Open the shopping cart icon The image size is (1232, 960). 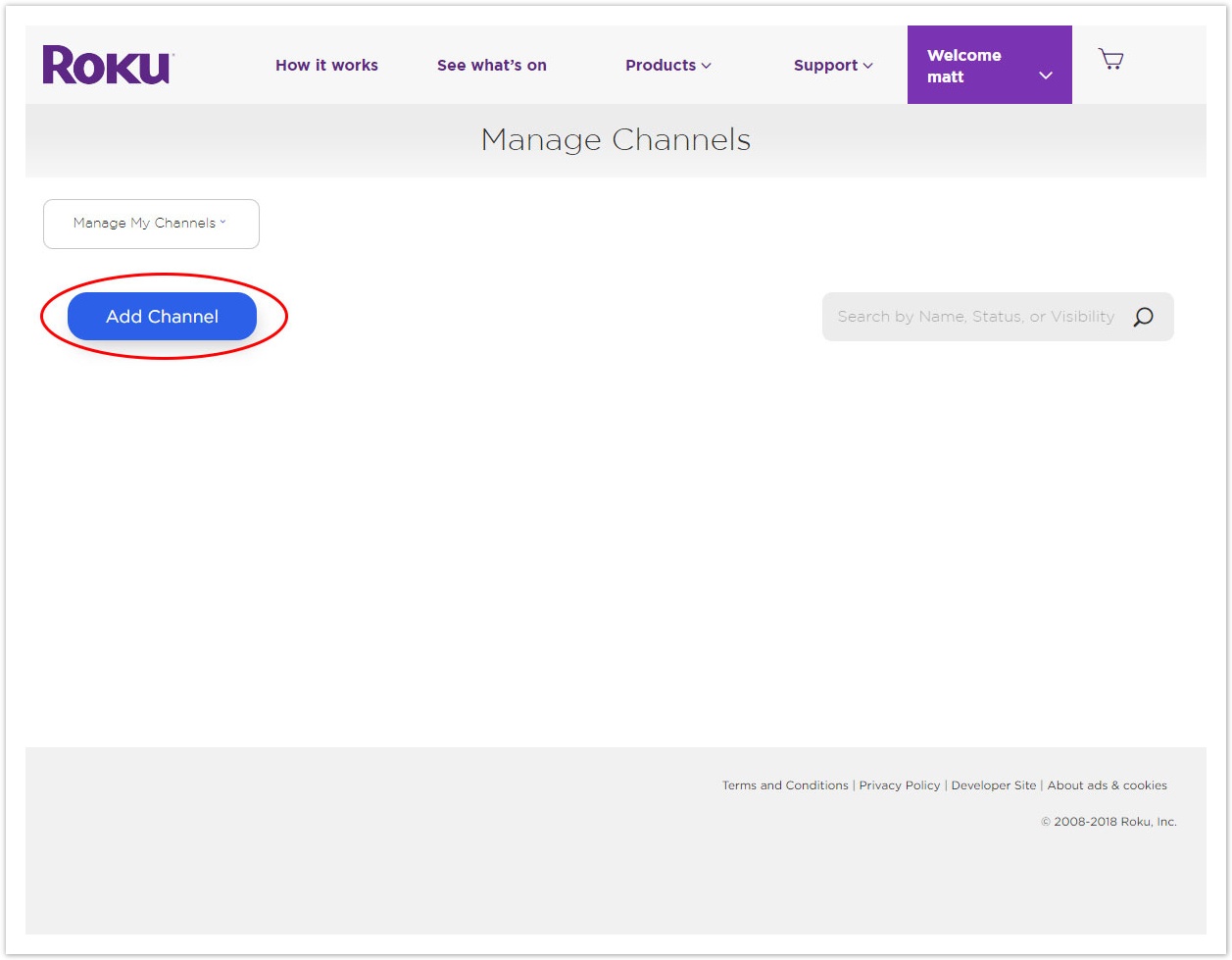(1110, 60)
